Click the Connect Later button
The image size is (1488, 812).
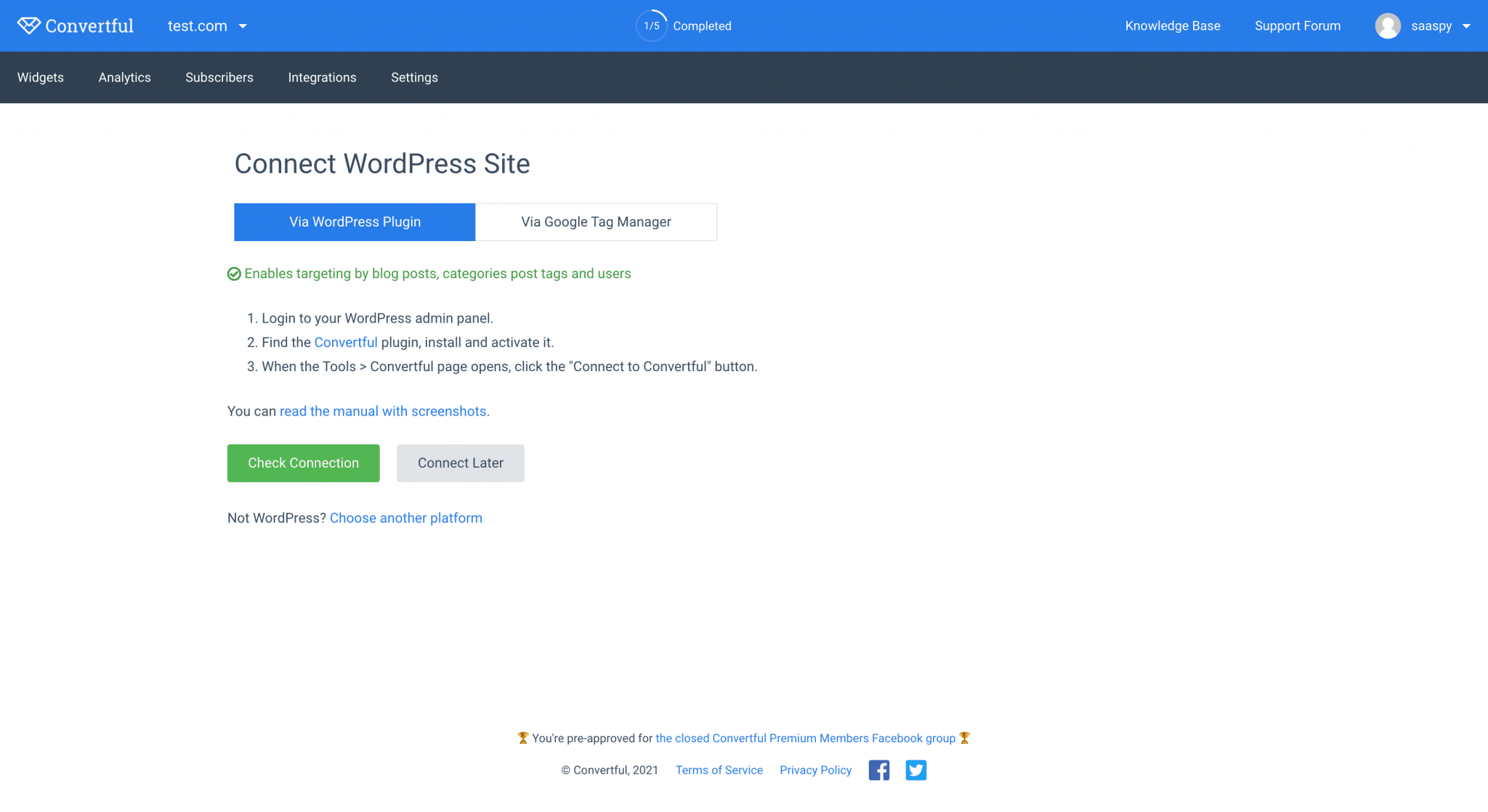tap(460, 463)
